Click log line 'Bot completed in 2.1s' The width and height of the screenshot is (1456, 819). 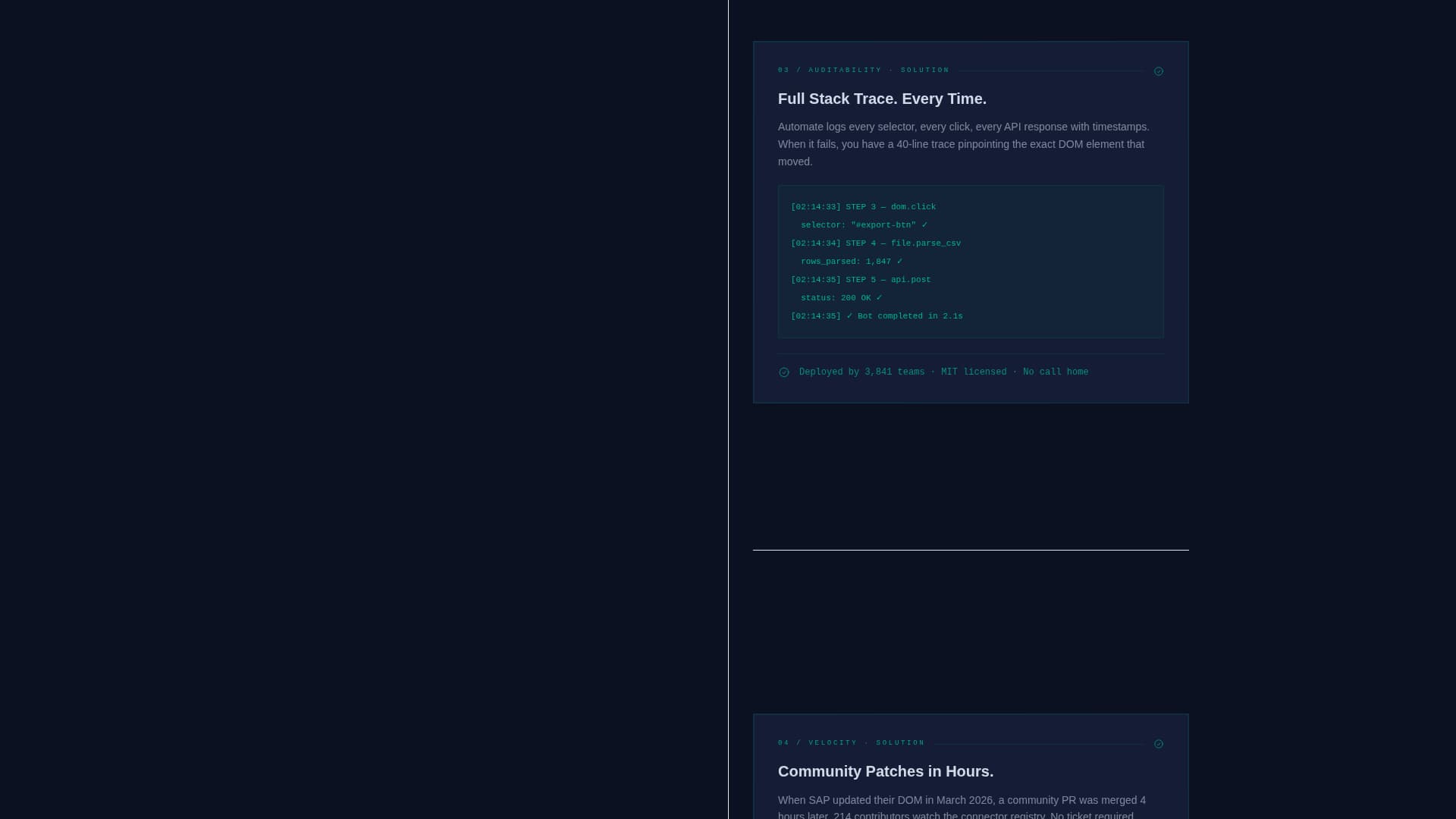[x=877, y=316]
